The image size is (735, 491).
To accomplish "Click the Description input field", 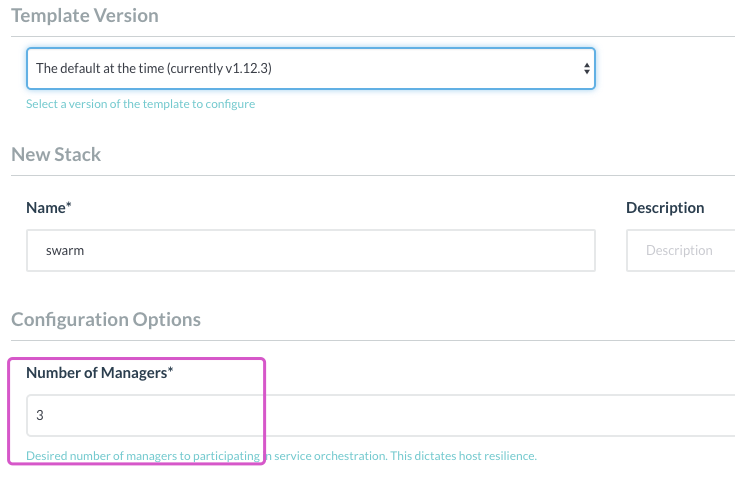I will [680, 251].
